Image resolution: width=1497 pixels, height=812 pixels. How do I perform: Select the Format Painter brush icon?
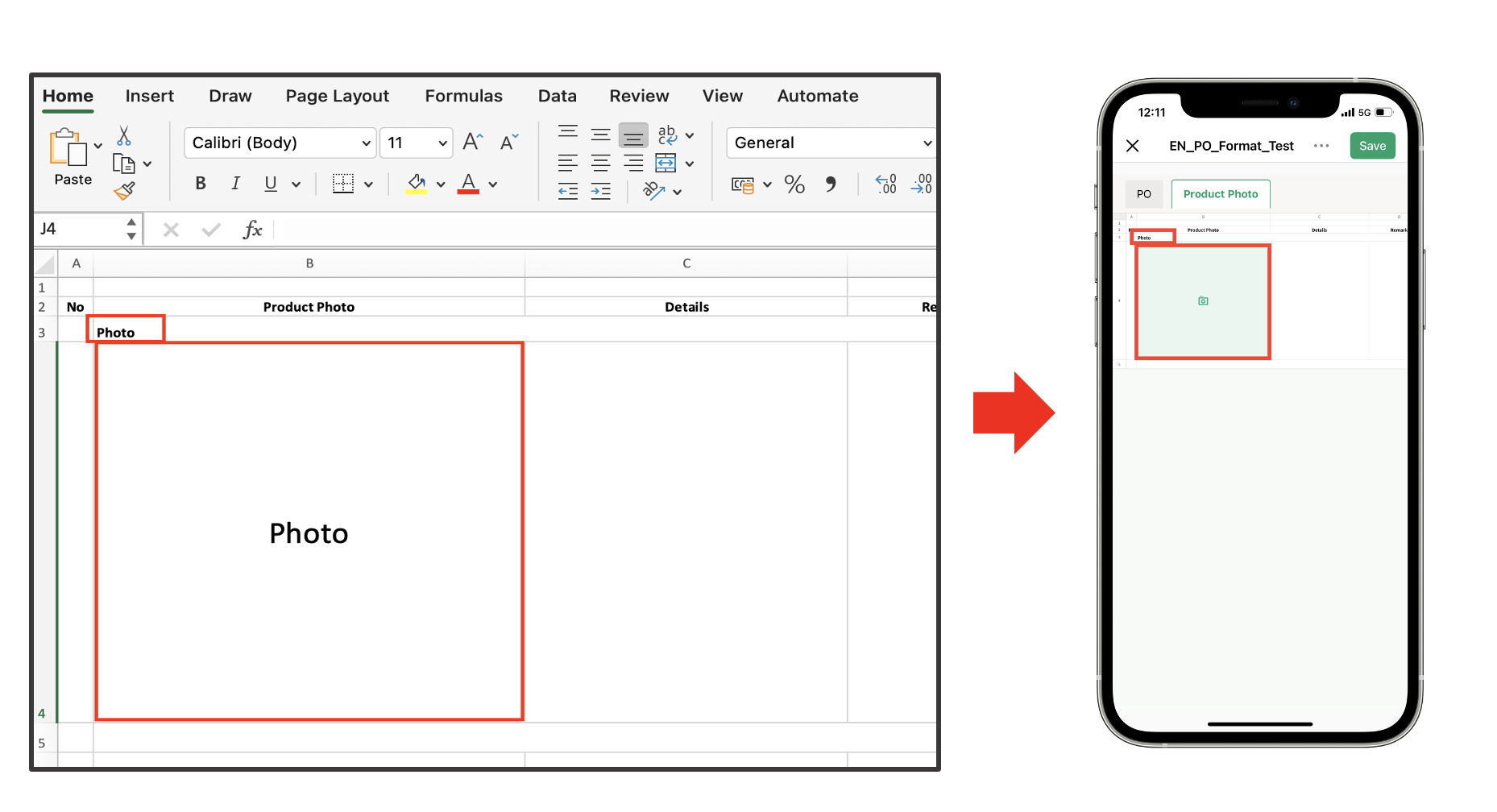tap(124, 191)
